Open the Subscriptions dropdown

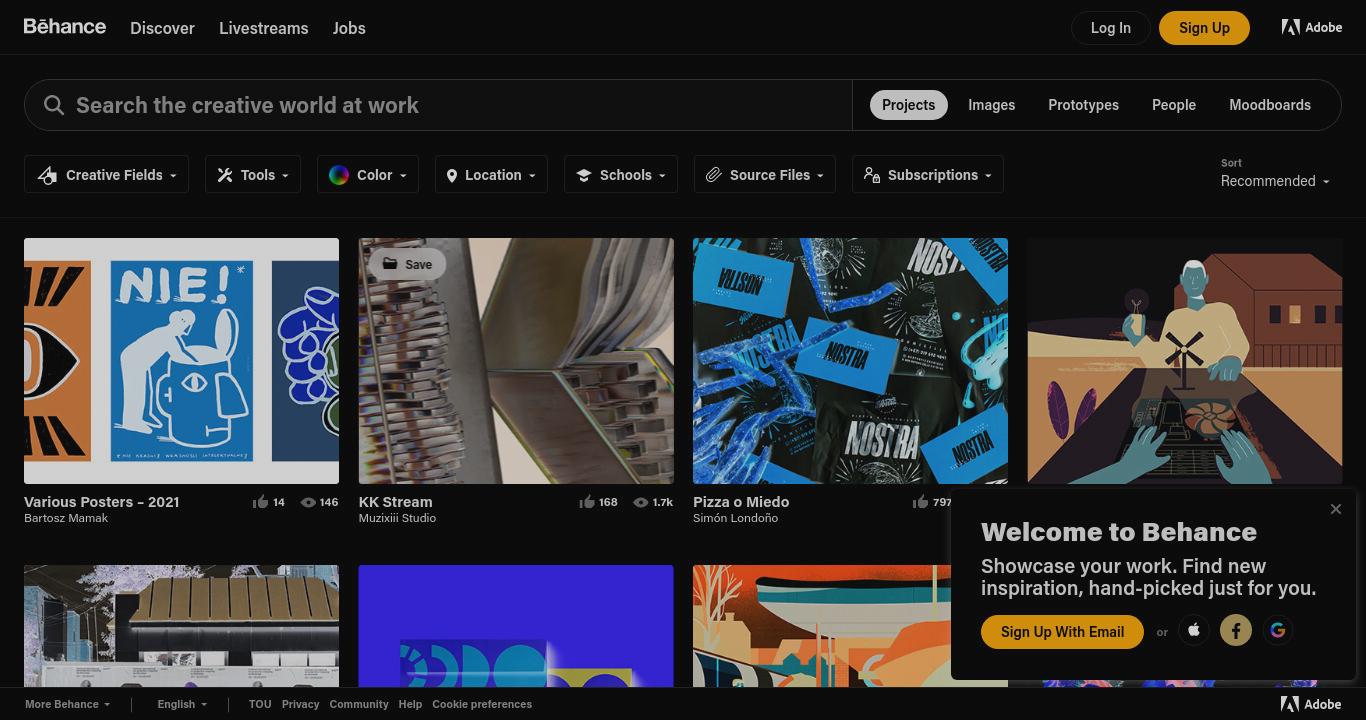point(928,175)
